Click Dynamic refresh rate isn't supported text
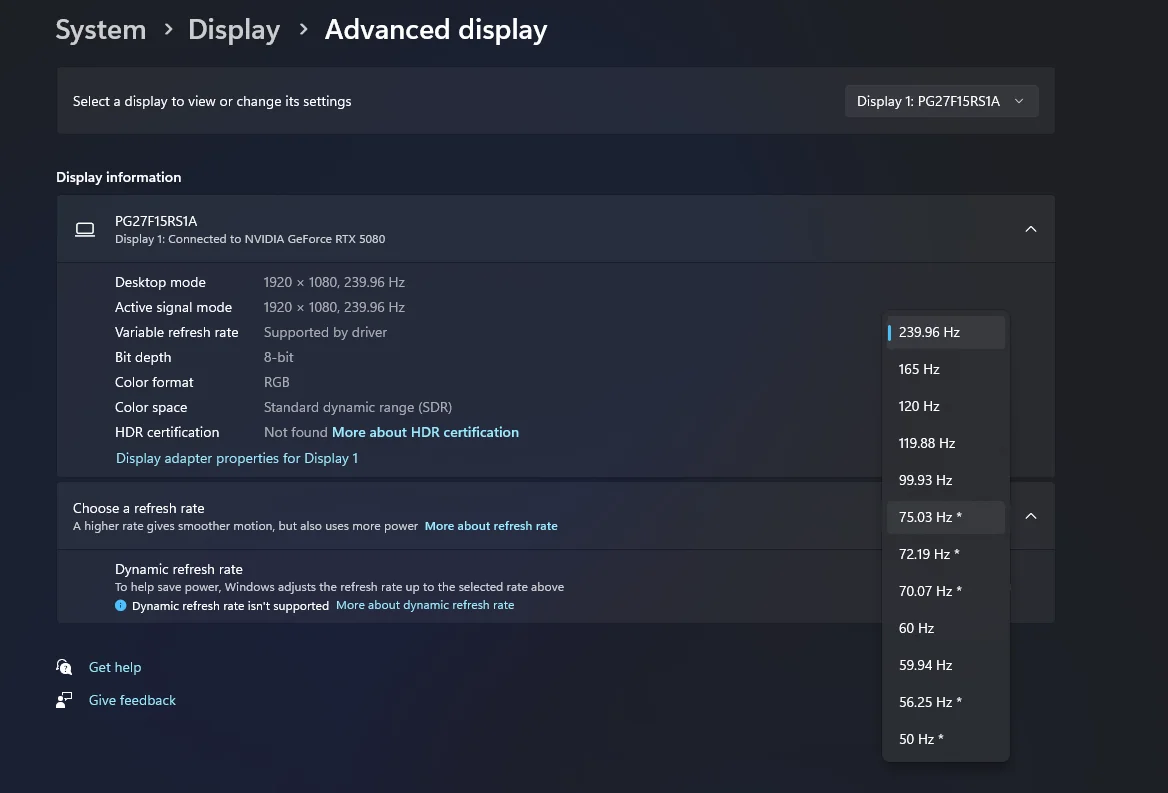Viewport: 1168px width, 793px height. 230,606
